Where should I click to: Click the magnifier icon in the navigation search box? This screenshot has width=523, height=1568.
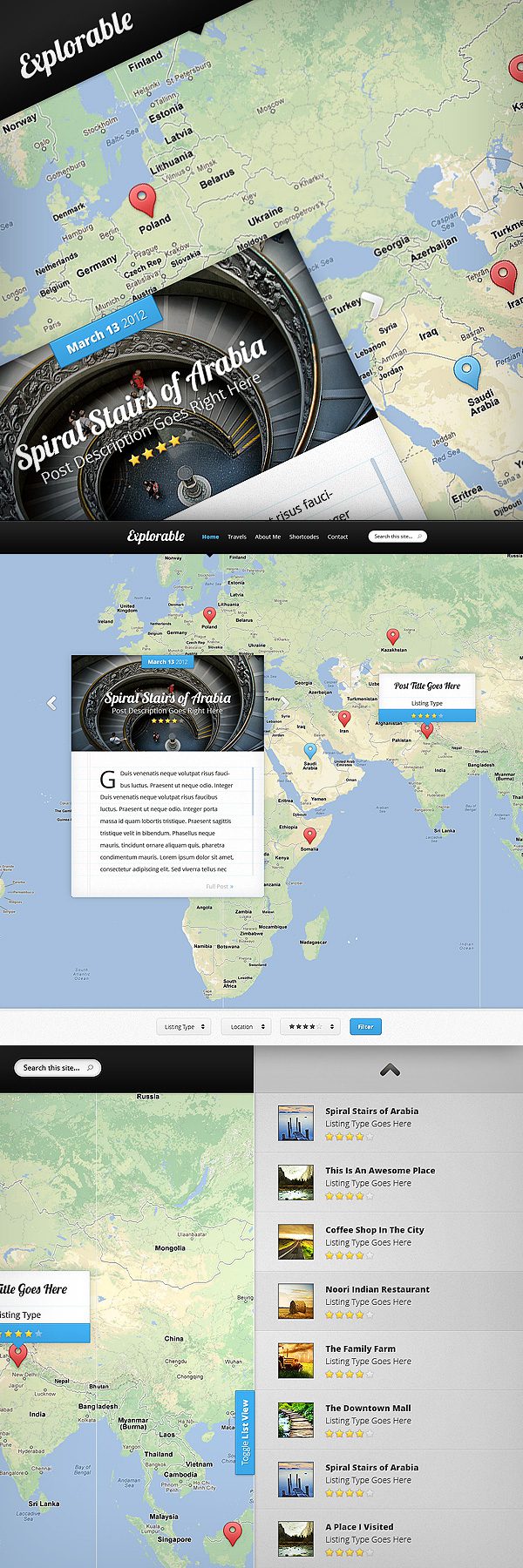419,537
